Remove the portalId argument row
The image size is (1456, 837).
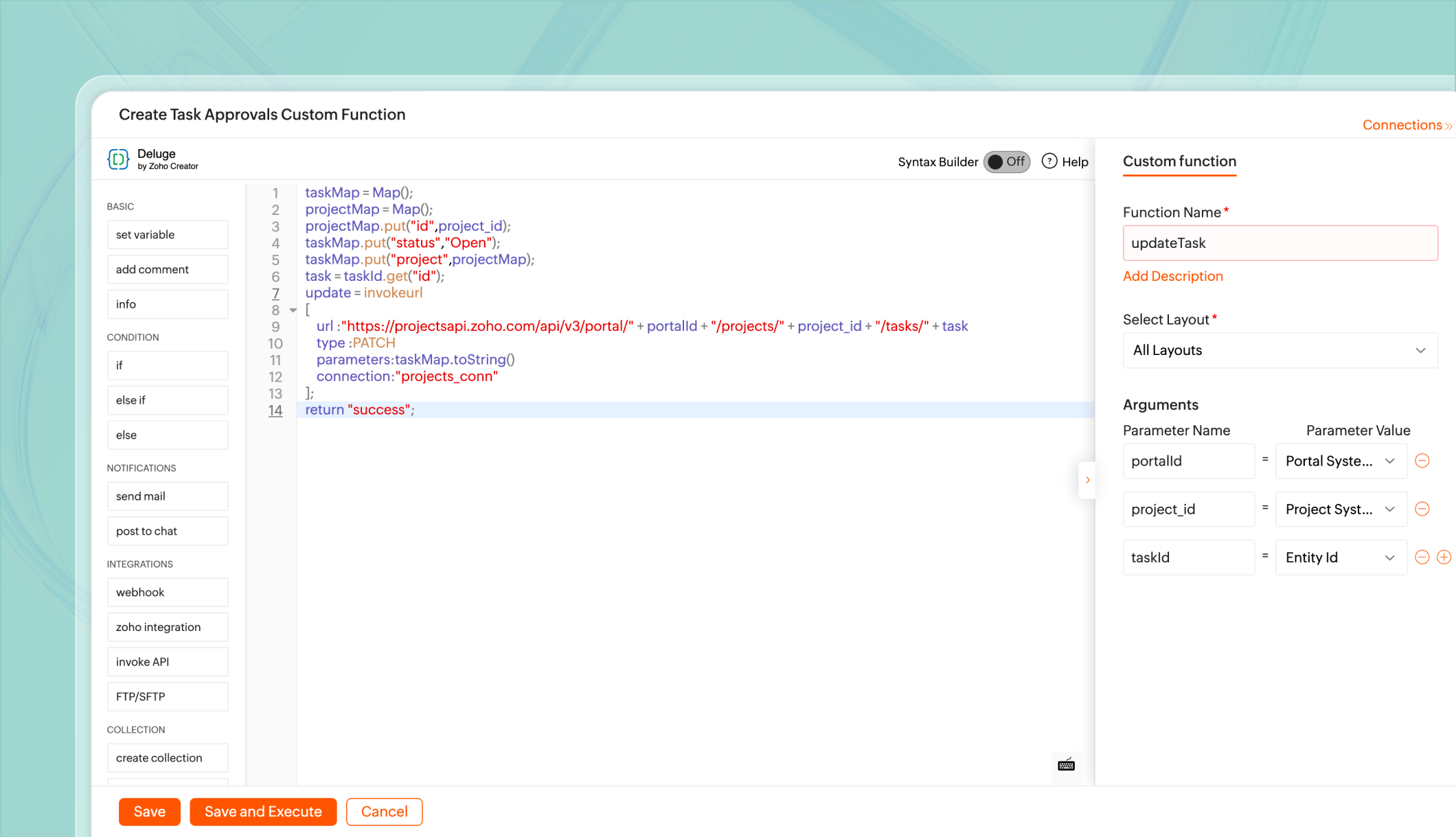1422,461
